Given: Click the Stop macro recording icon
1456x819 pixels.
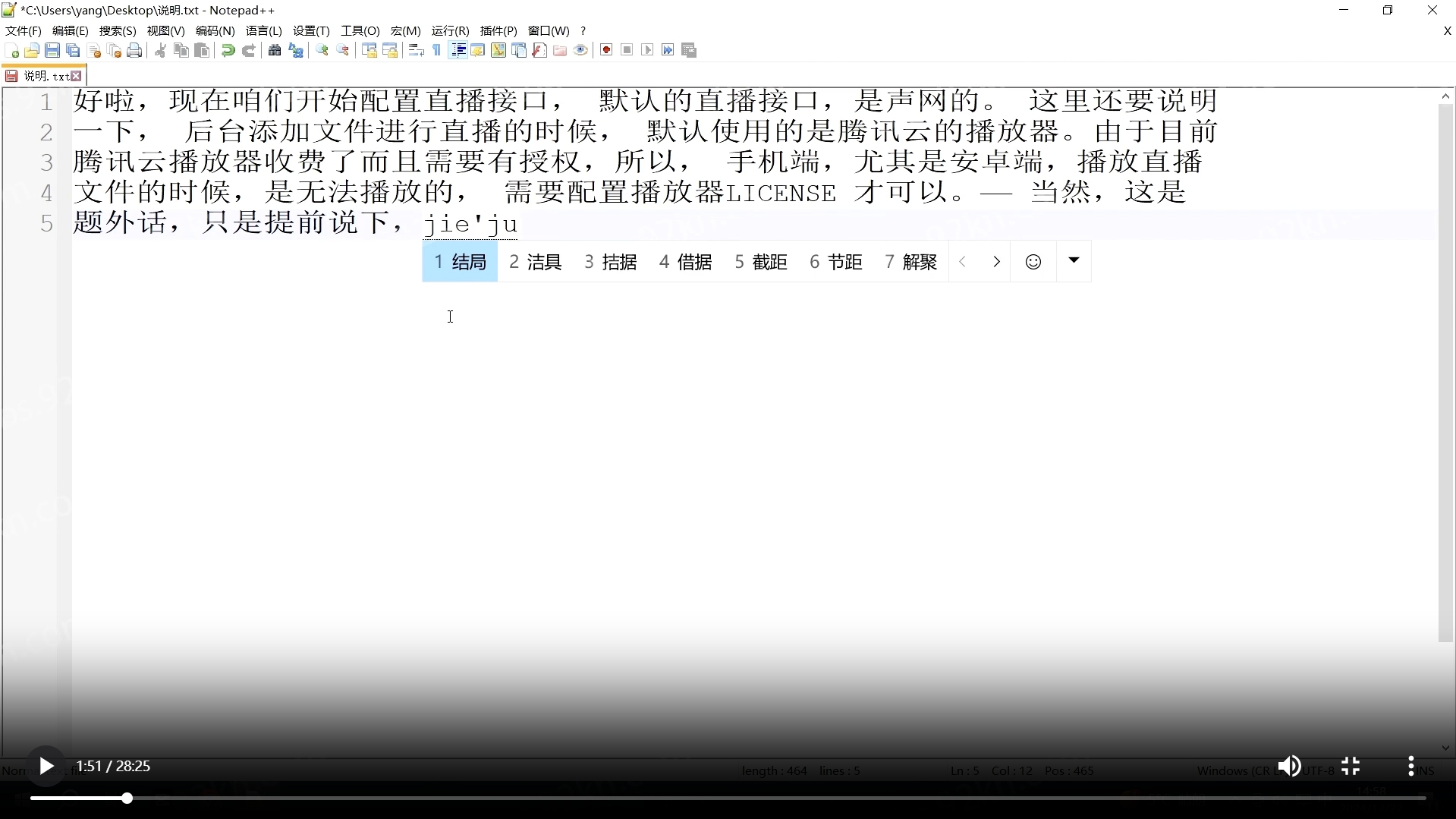Looking at the screenshot, I should pyautogui.click(x=627, y=50).
